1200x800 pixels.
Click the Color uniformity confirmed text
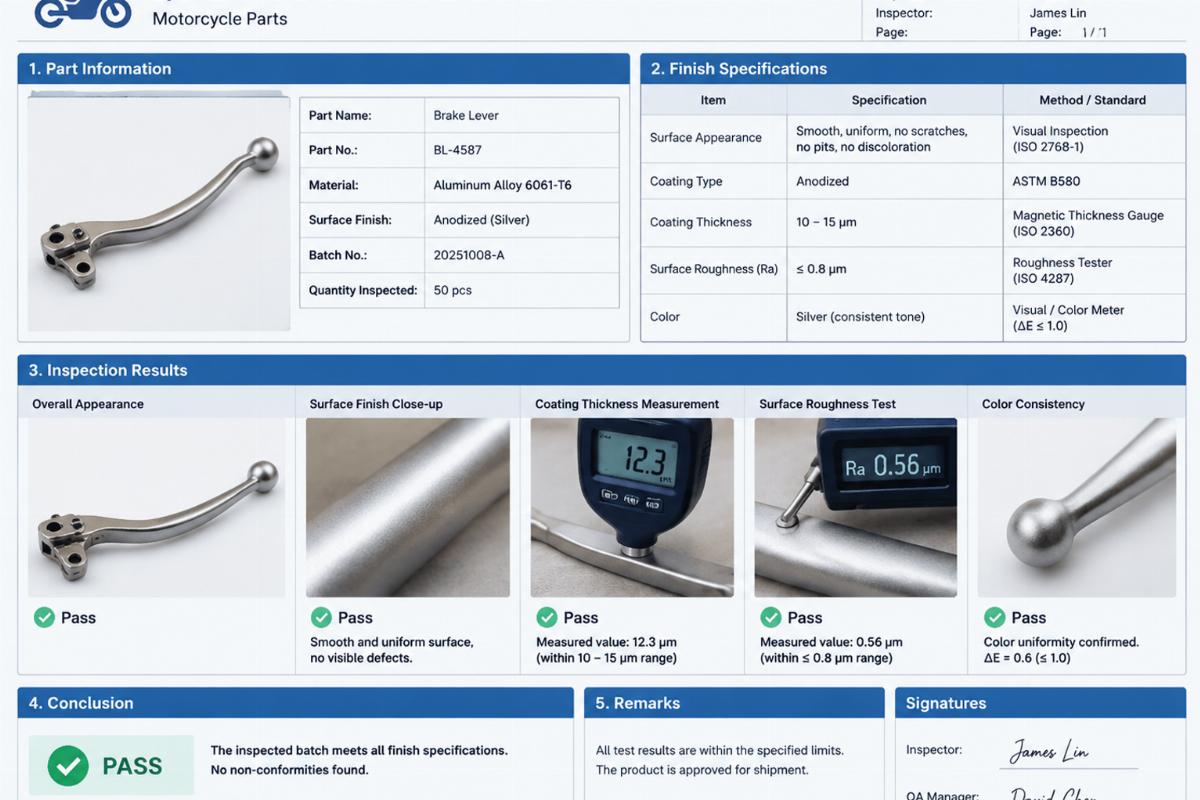(x=1061, y=642)
